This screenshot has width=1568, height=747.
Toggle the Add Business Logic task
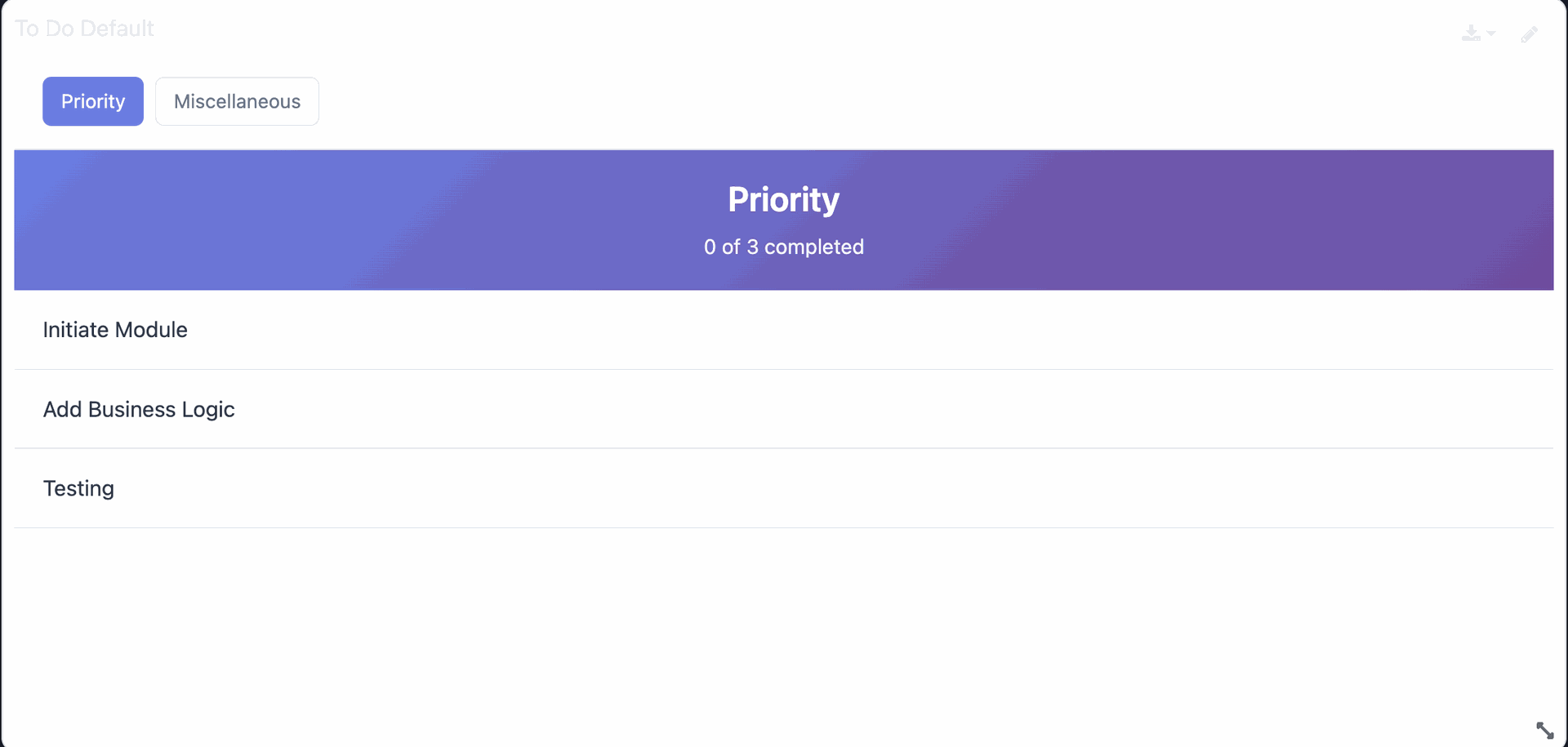(x=139, y=409)
